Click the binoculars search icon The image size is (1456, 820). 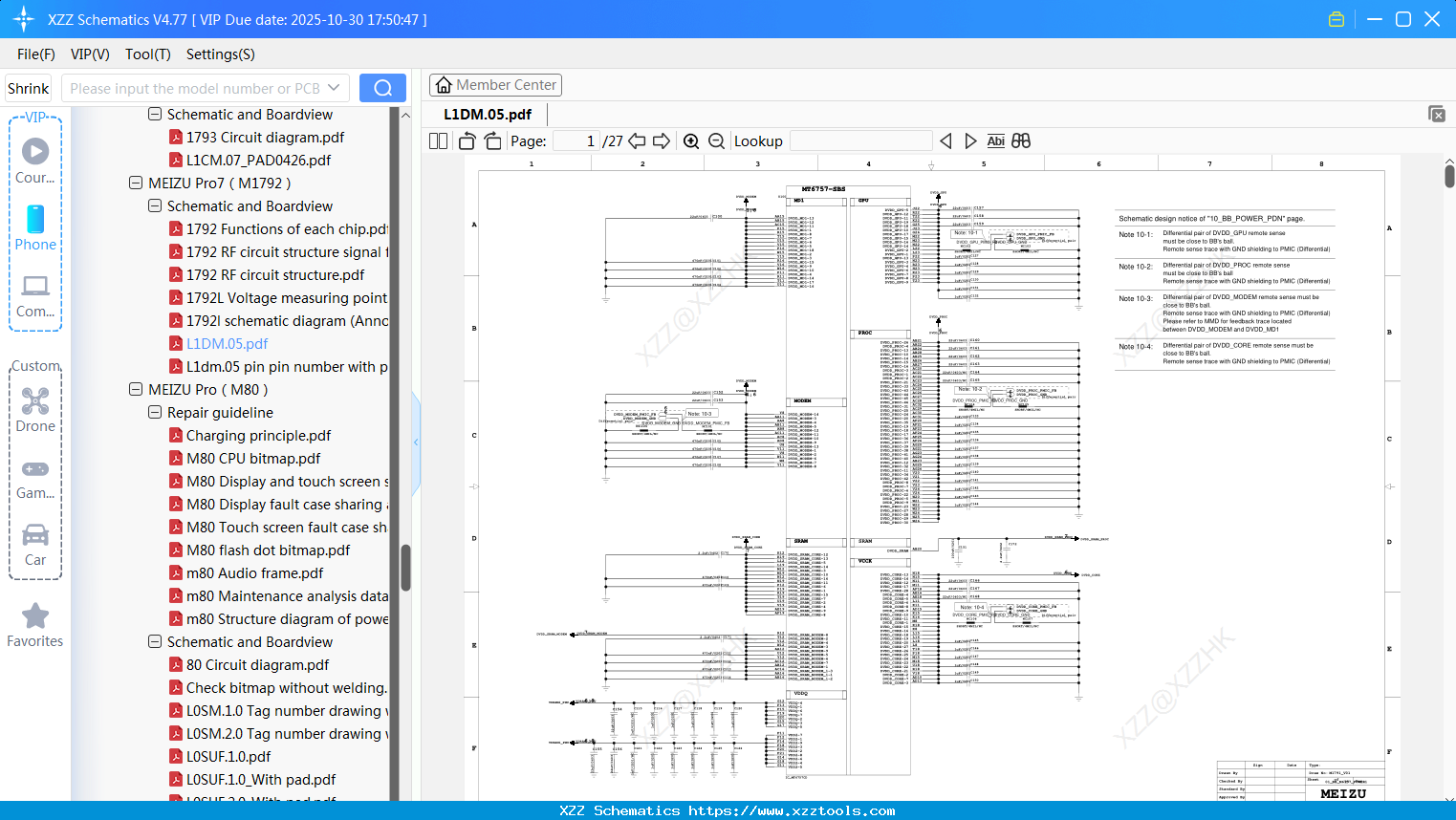point(1021,140)
